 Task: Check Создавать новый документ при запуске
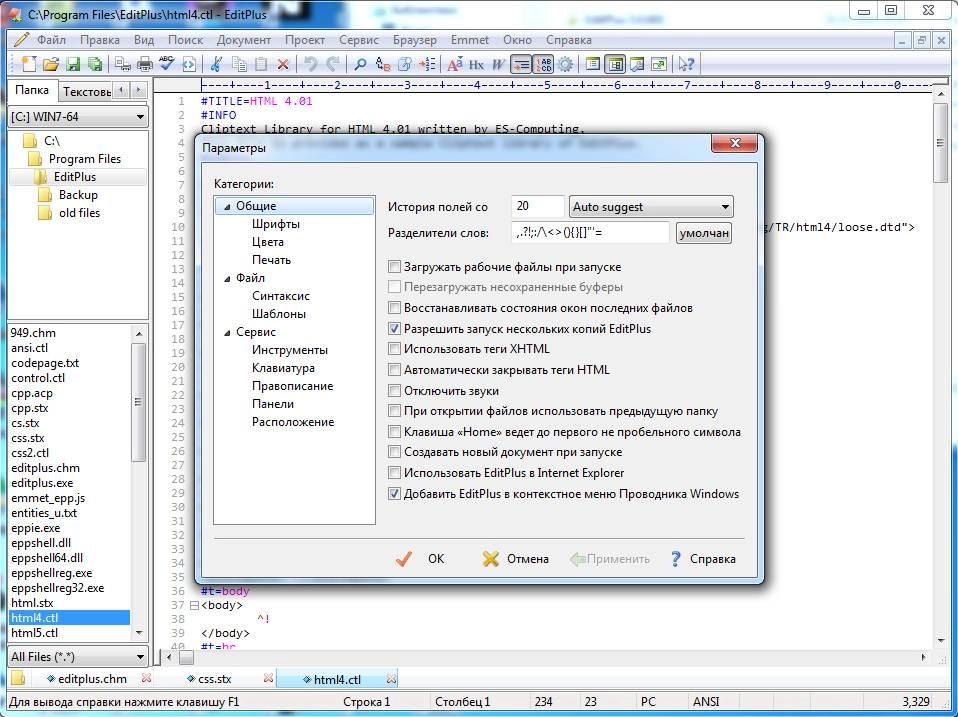pyautogui.click(x=395, y=452)
